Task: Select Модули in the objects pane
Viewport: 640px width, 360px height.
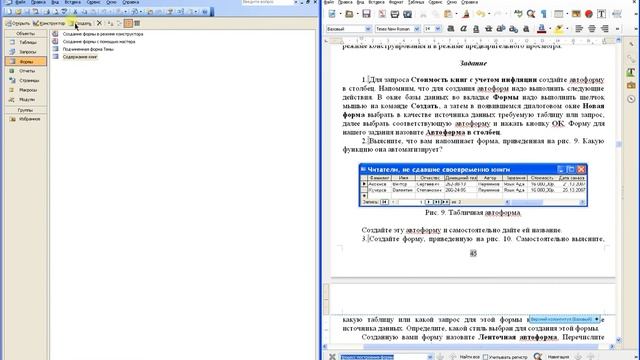Action: tap(26, 100)
